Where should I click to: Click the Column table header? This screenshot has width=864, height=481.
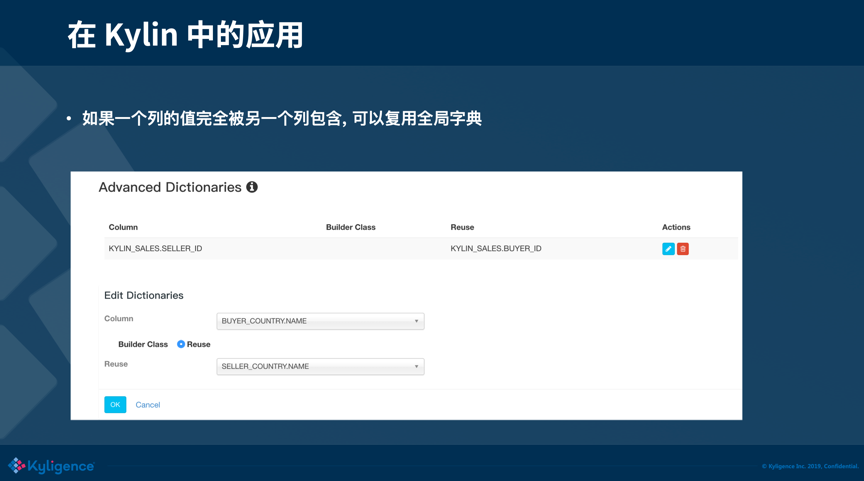(123, 227)
